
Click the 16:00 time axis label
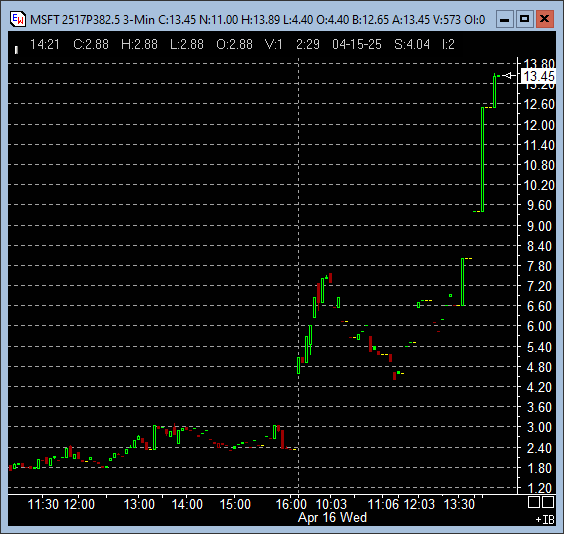click(x=291, y=504)
